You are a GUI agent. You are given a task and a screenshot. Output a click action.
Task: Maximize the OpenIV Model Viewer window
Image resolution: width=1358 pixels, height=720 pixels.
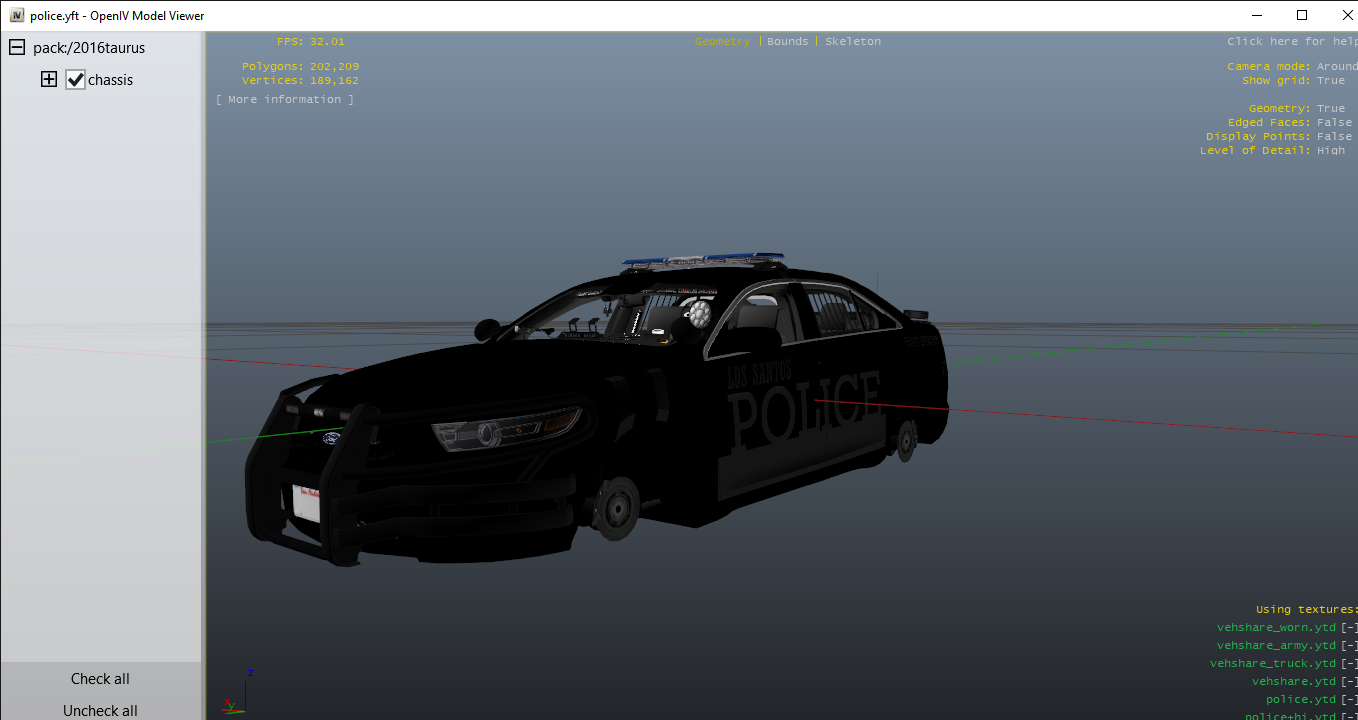pyautogui.click(x=1301, y=15)
